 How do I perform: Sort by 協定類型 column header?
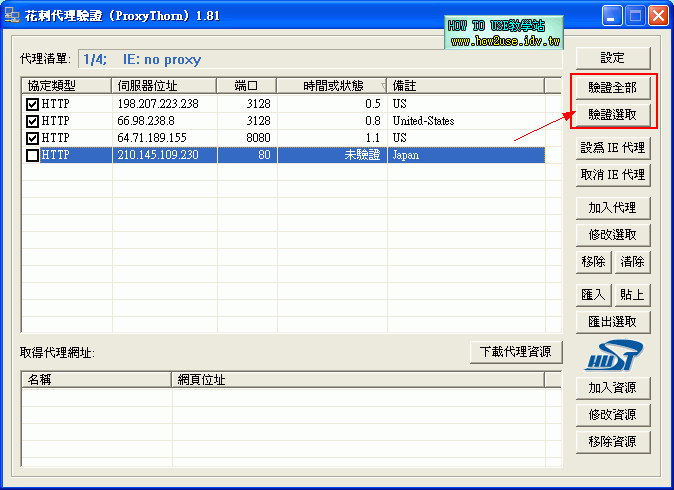tap(67, 86)
